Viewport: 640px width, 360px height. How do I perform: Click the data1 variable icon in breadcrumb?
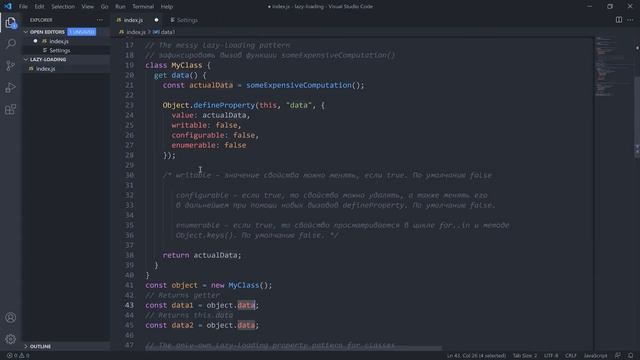pyautogui.click(x=156, y=32)
